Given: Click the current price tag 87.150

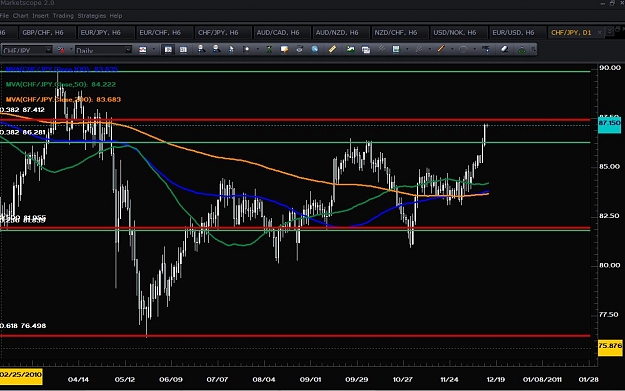Looking at the screenshot, I should pos(609,124).
